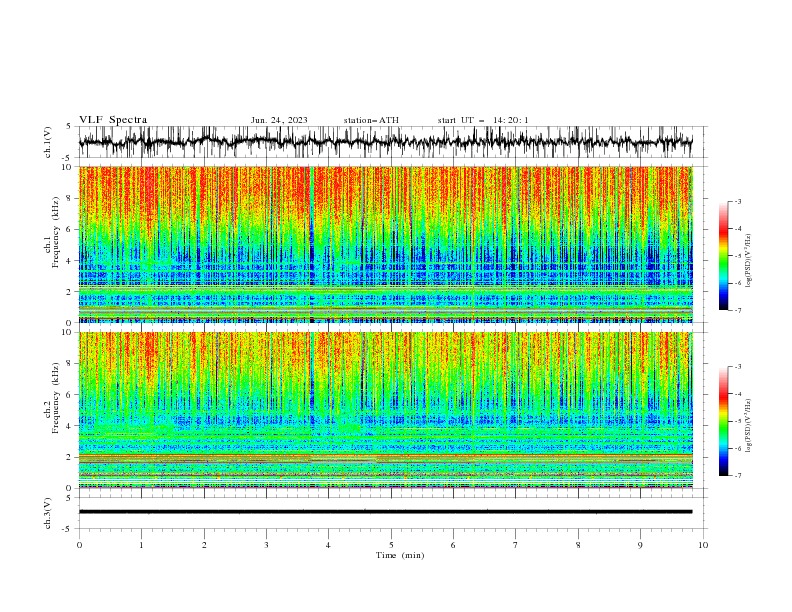Click the ch.3 voltage trace band
The width and height of the screenshot is (792, 612).
[x=385, y=512]
